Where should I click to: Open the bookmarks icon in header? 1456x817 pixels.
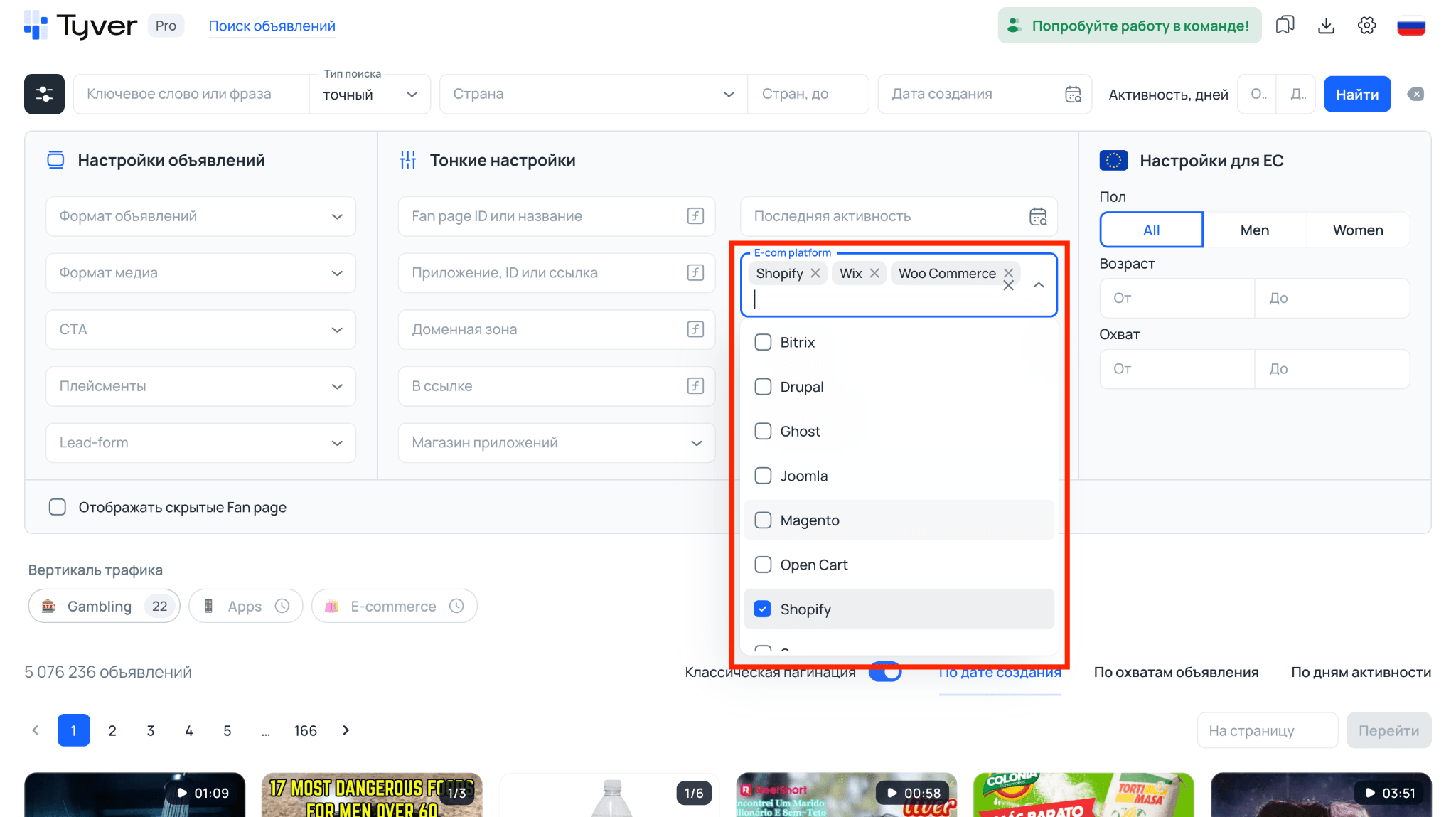pos(1285,26)
